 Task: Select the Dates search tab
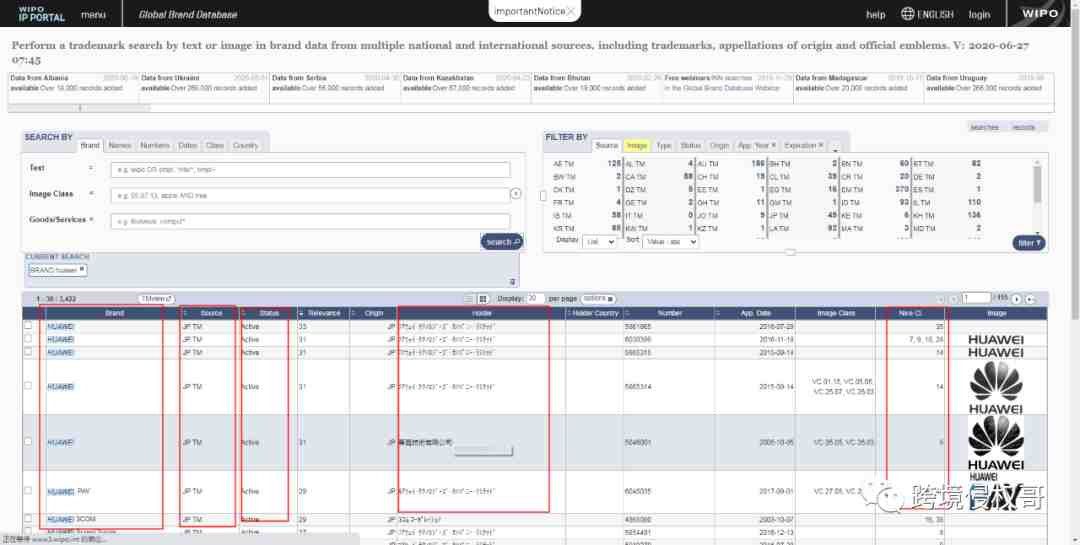click(187, 145)
